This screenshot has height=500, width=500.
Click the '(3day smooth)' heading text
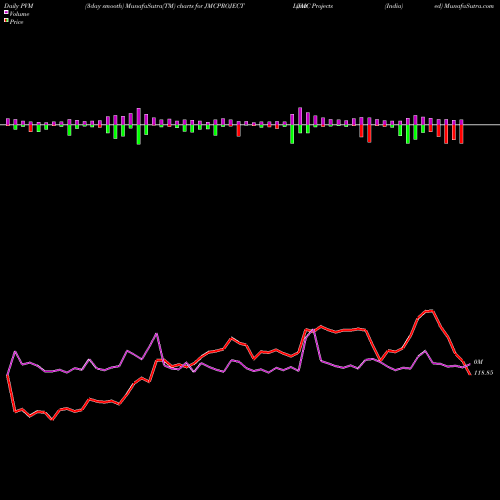[104, 6]
